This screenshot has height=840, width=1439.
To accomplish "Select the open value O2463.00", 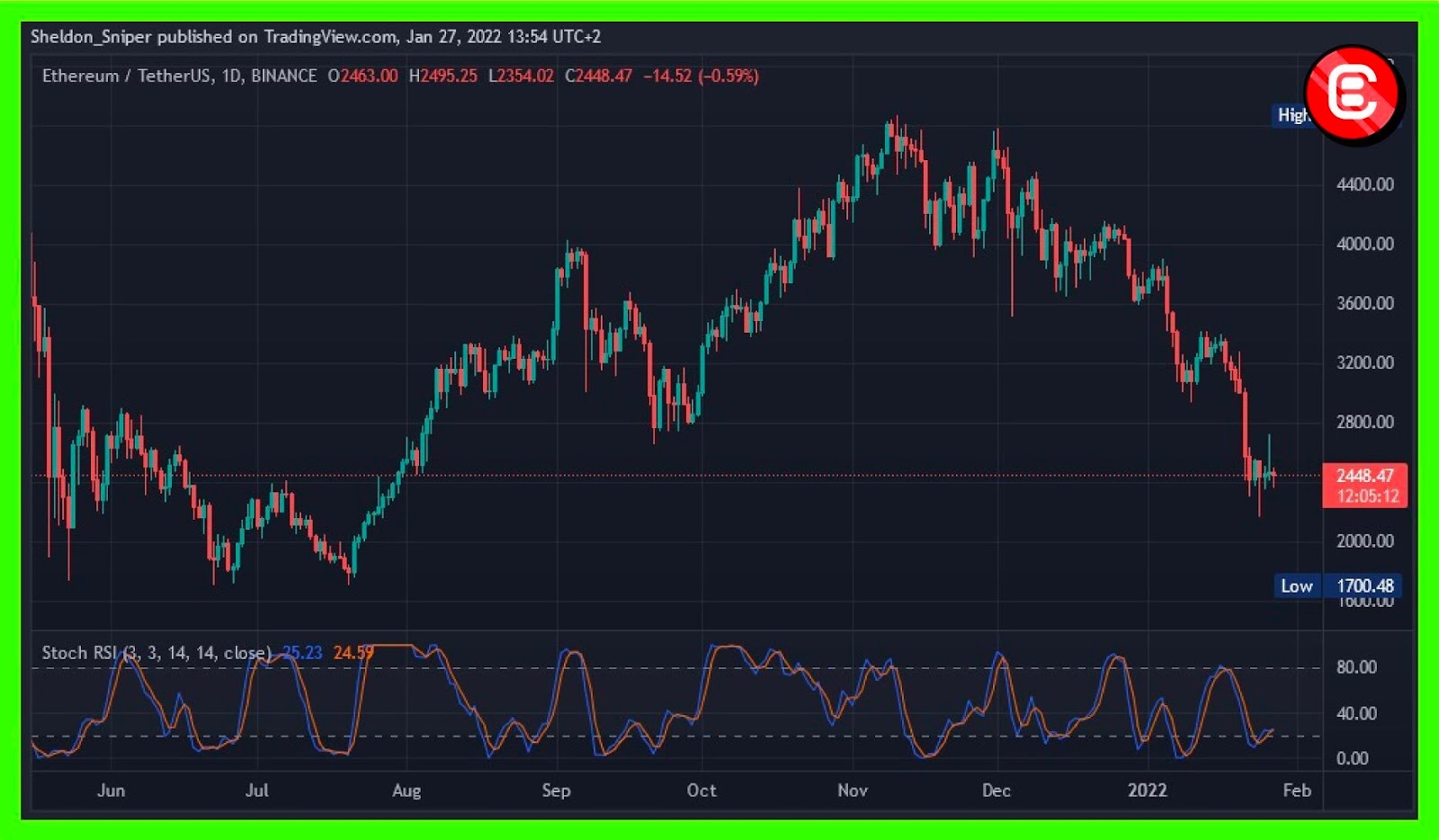I will pyautogui.click(x=362, y=76).
